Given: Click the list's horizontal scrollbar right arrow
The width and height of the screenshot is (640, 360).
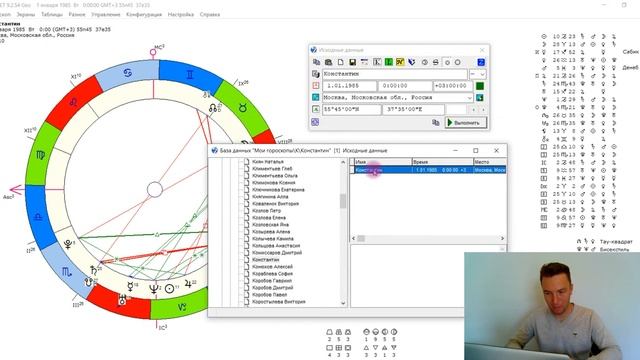Looking at the screenshot, I should pyautogui.click(x=502, y=238).
